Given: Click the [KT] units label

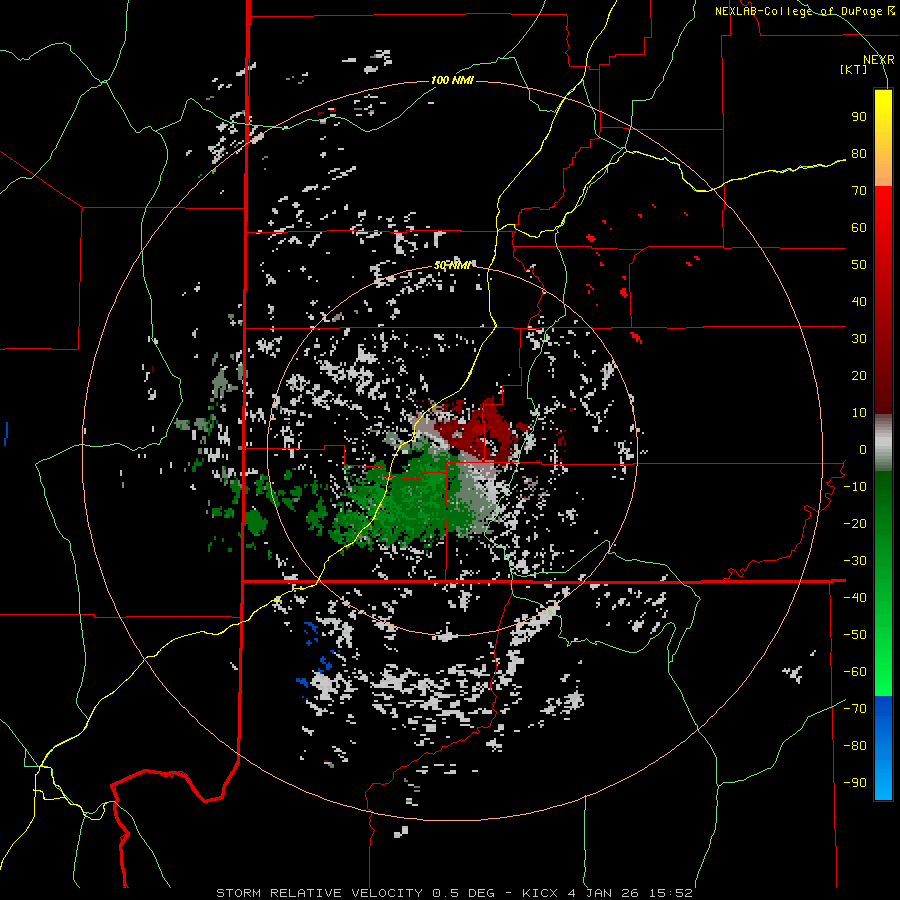Looking at the screenshot, I should click(x=854, y=69).
